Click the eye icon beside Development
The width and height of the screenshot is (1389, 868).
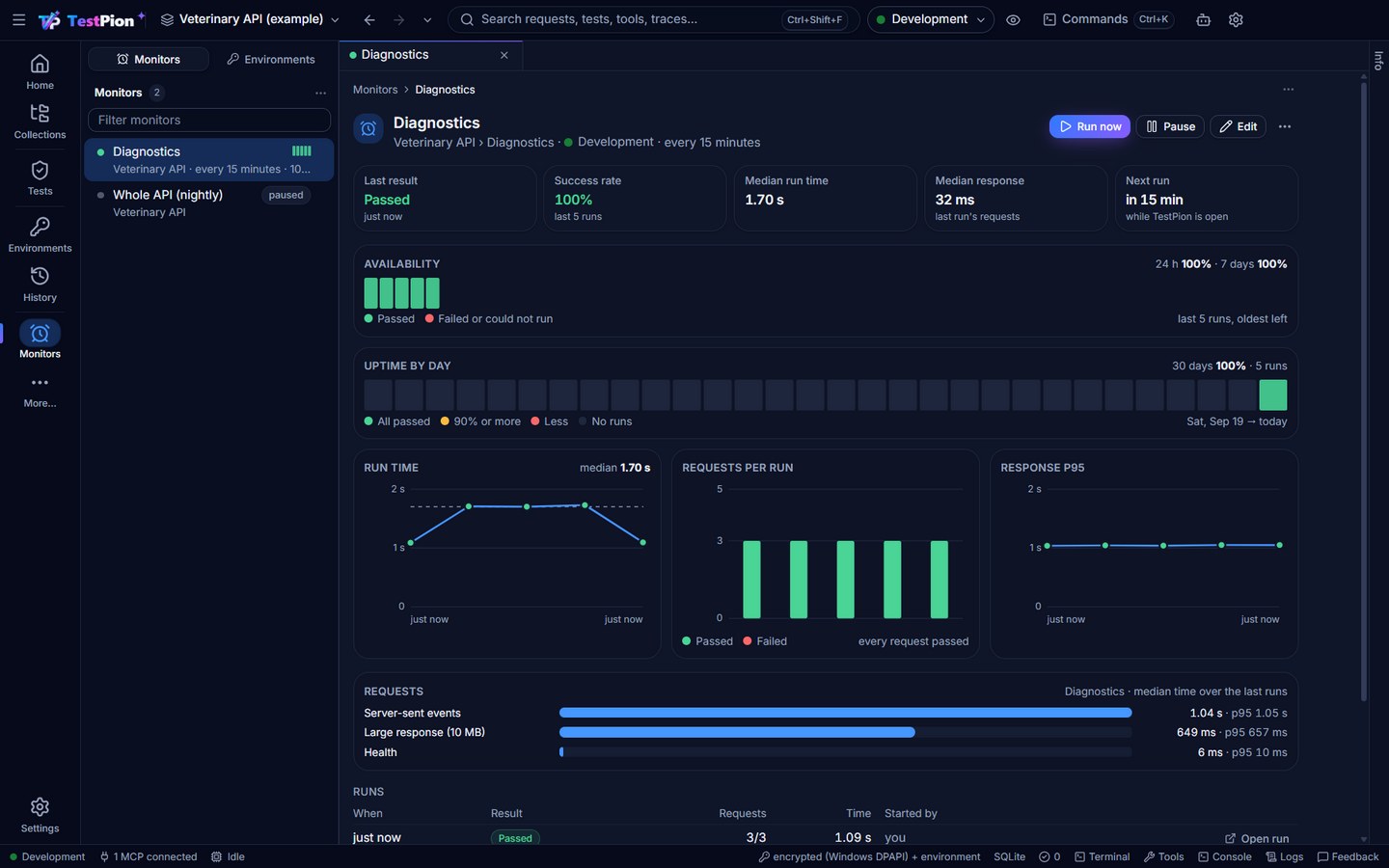1013,19
